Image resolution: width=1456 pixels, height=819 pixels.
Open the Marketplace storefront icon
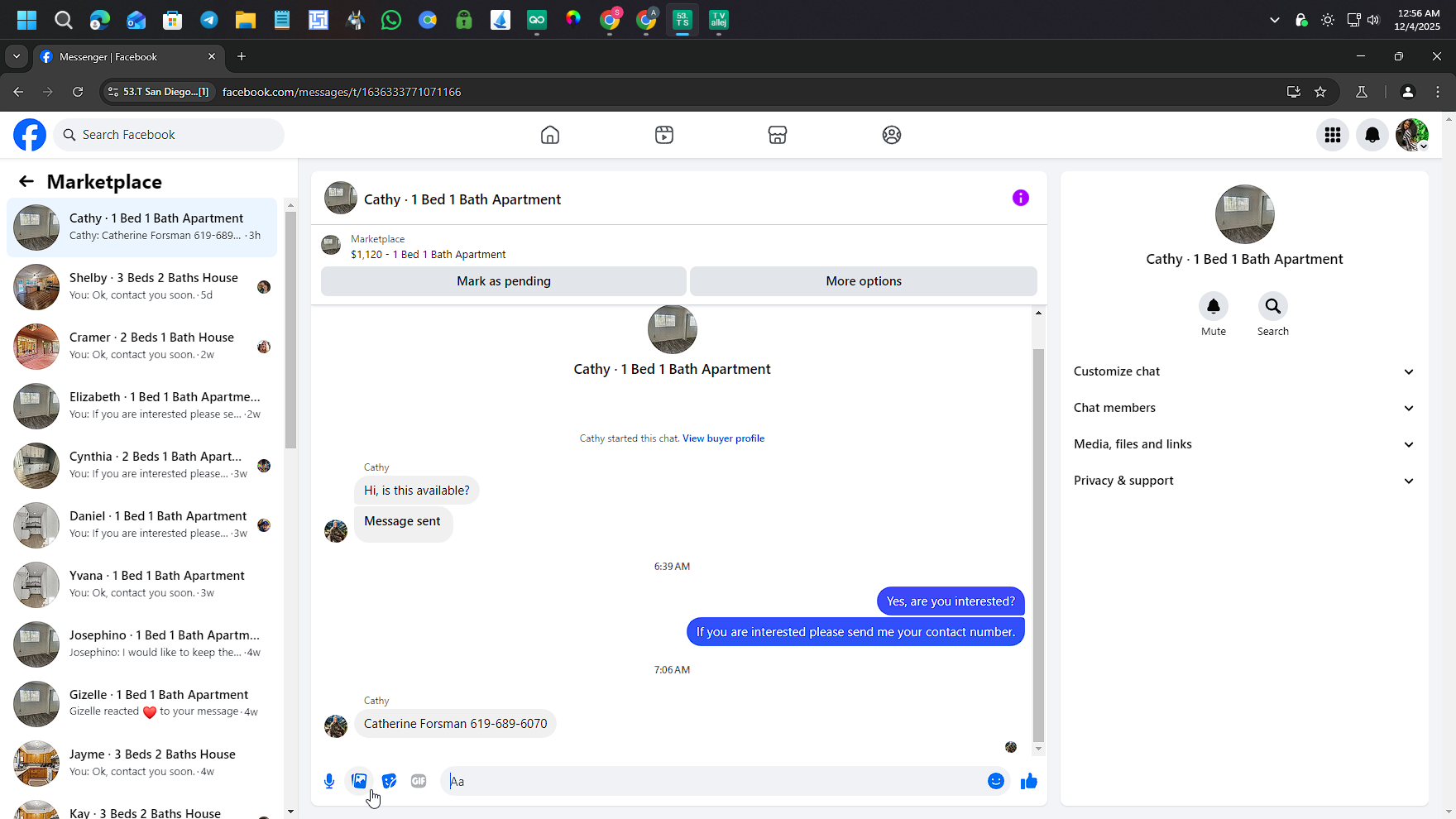click(x=778, y=135)
